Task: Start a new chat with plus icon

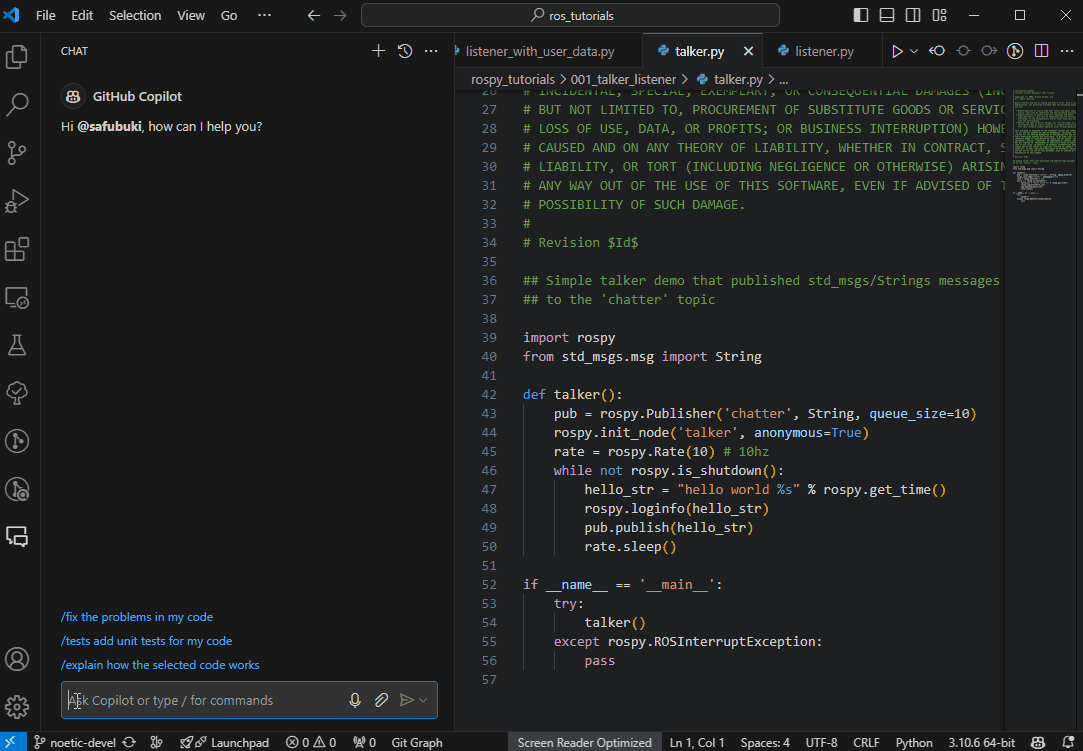Action: click(x=378, y=51)
